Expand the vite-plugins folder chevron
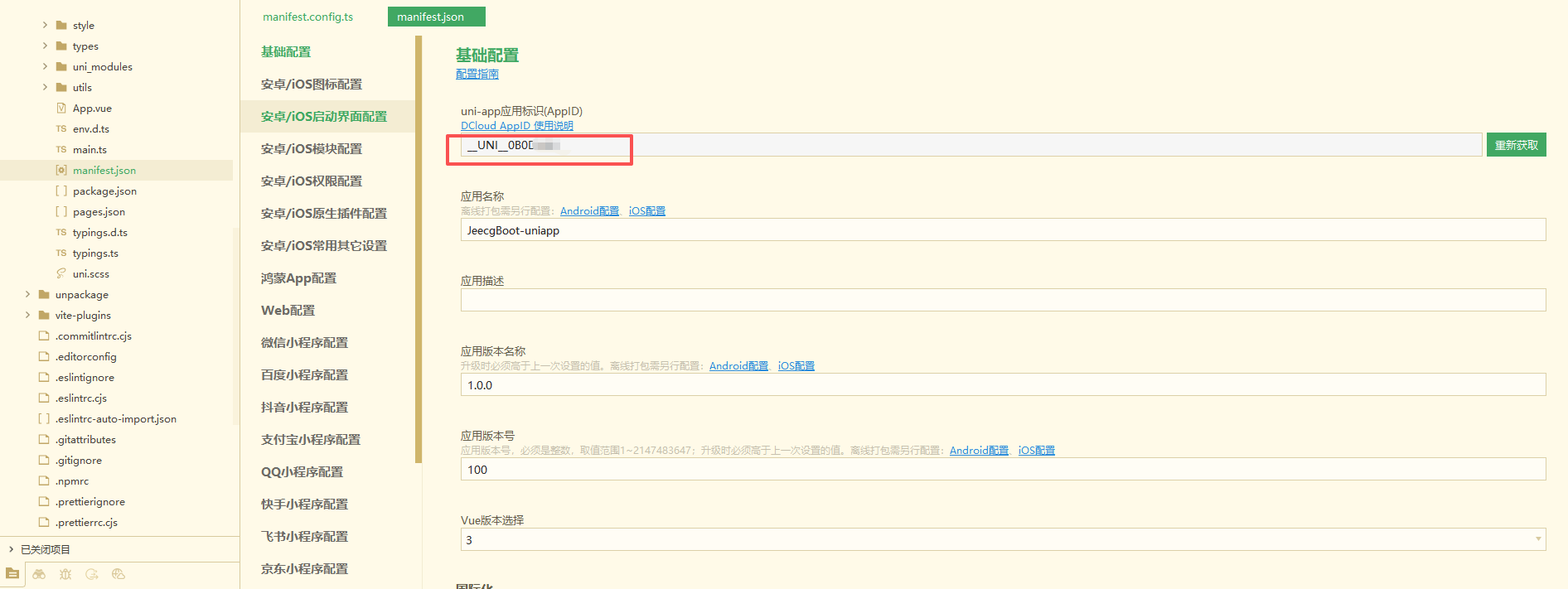This screenshot has width=1568, height=589. (x=27, y=316)
